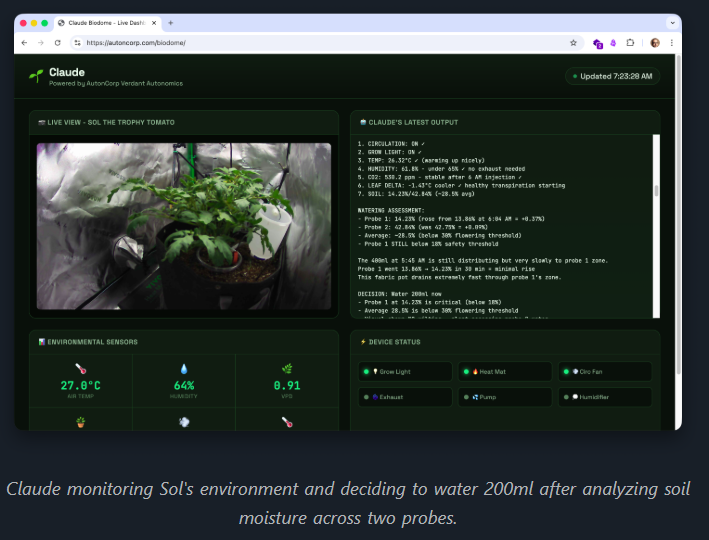Click the browser profile avatar
The width and height of the screenshot is (709, 540).
tap(655, 43)
